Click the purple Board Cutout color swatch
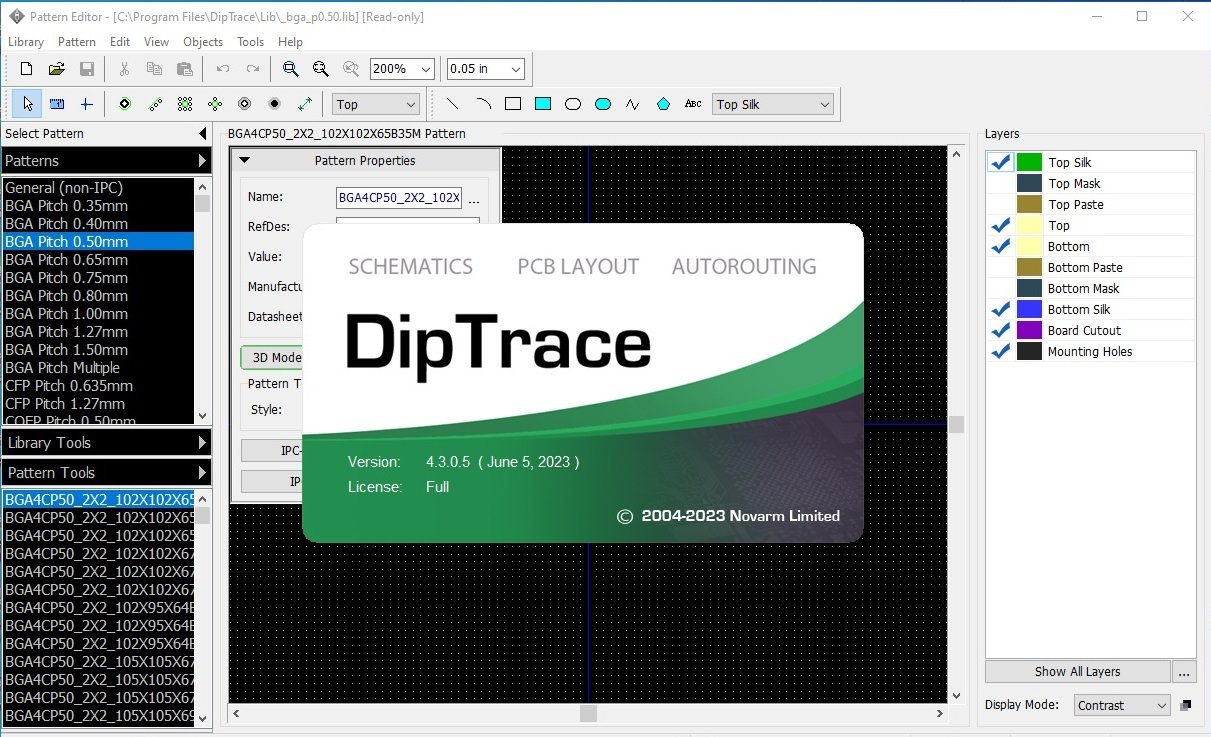Screen dimensions: 1211x737 (x=1029, y=330)
